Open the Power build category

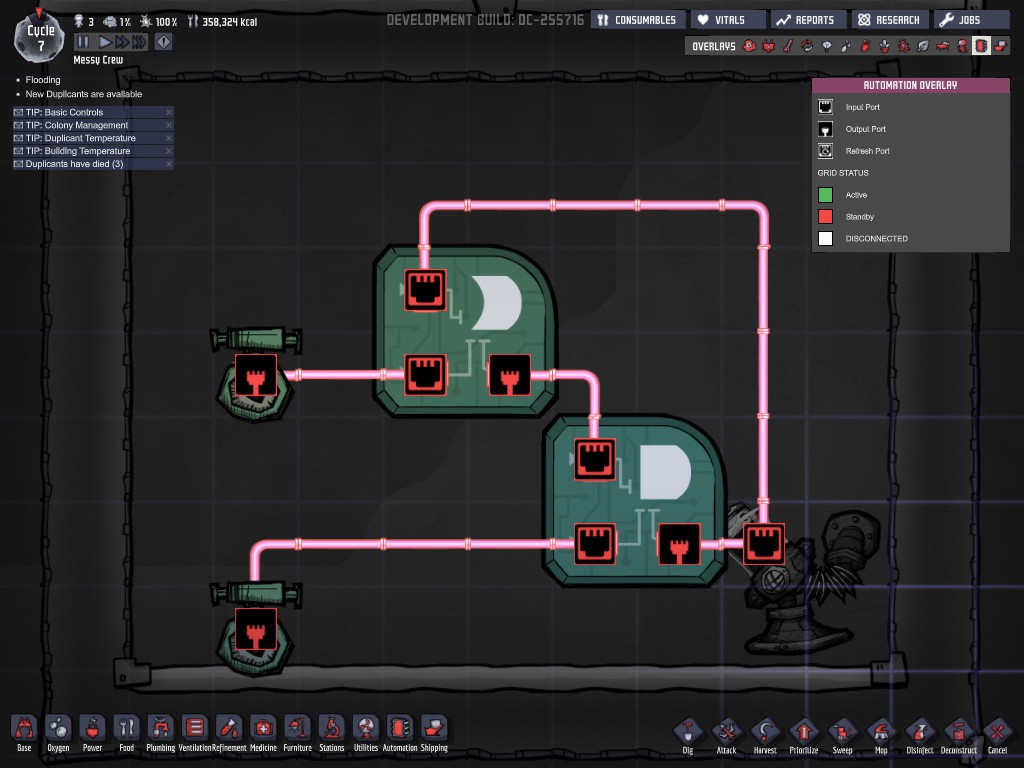click(x=92, y=729)
